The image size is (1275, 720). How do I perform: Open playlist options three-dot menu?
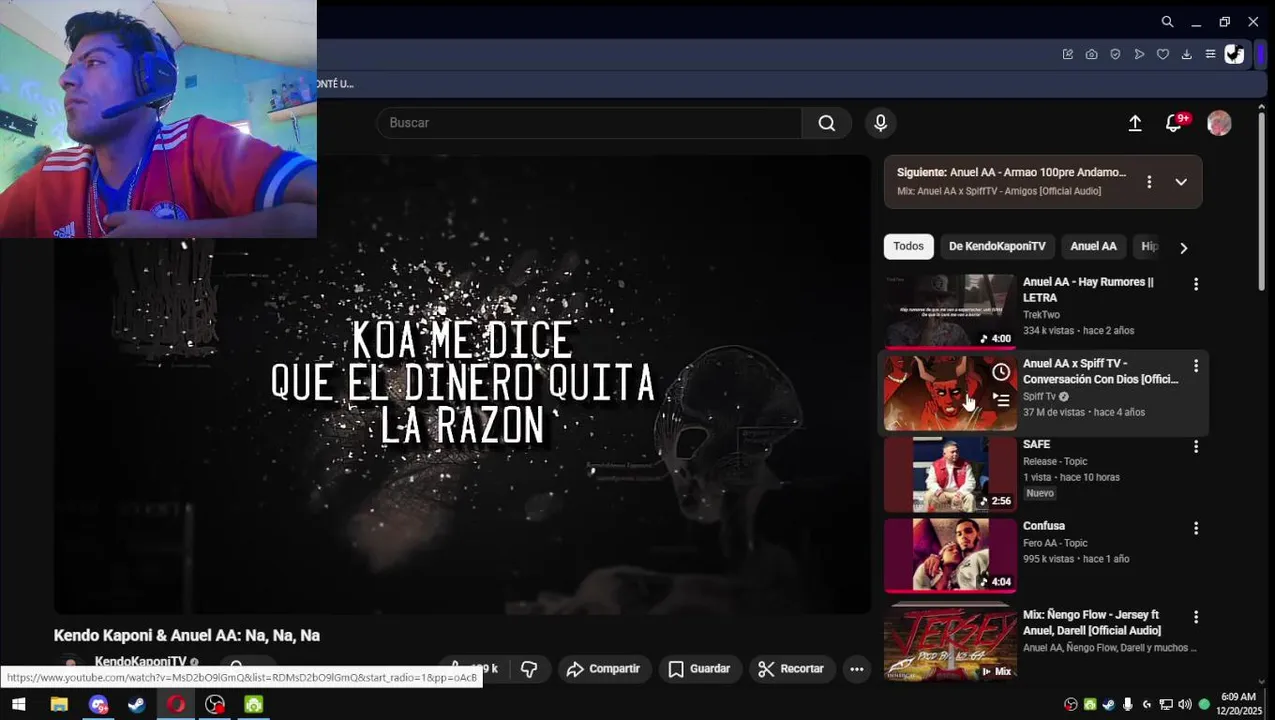click(1149, 182)
